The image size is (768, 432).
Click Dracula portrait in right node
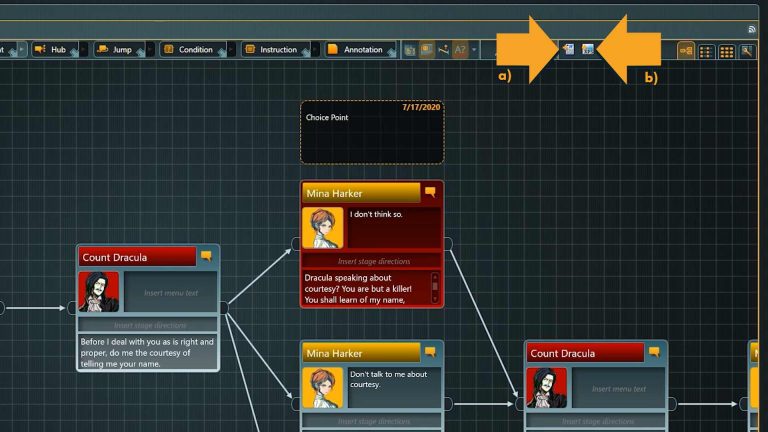[547, 388]
